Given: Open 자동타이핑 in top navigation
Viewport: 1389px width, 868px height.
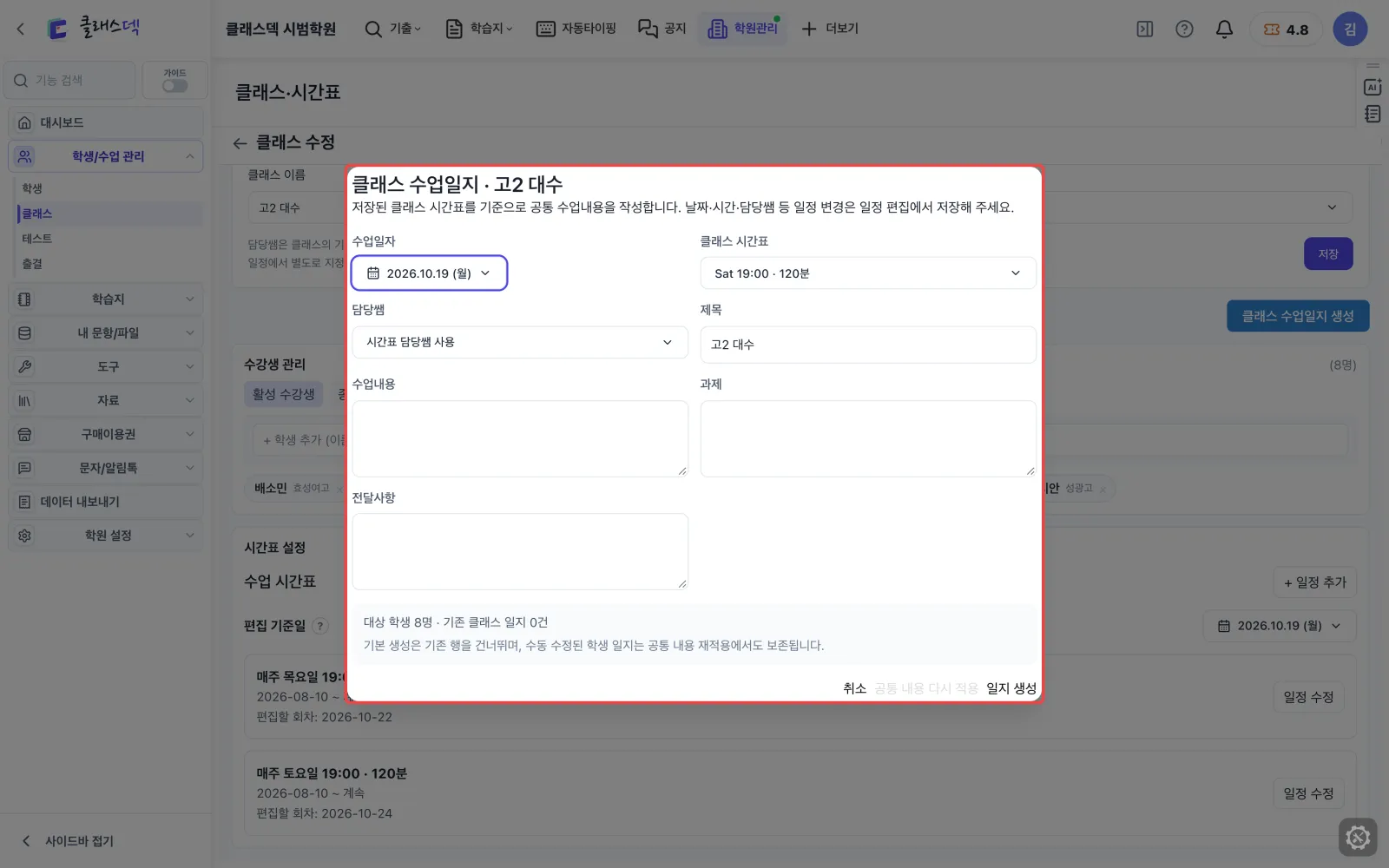Looking at the screenshot, I should pos(576,29).
